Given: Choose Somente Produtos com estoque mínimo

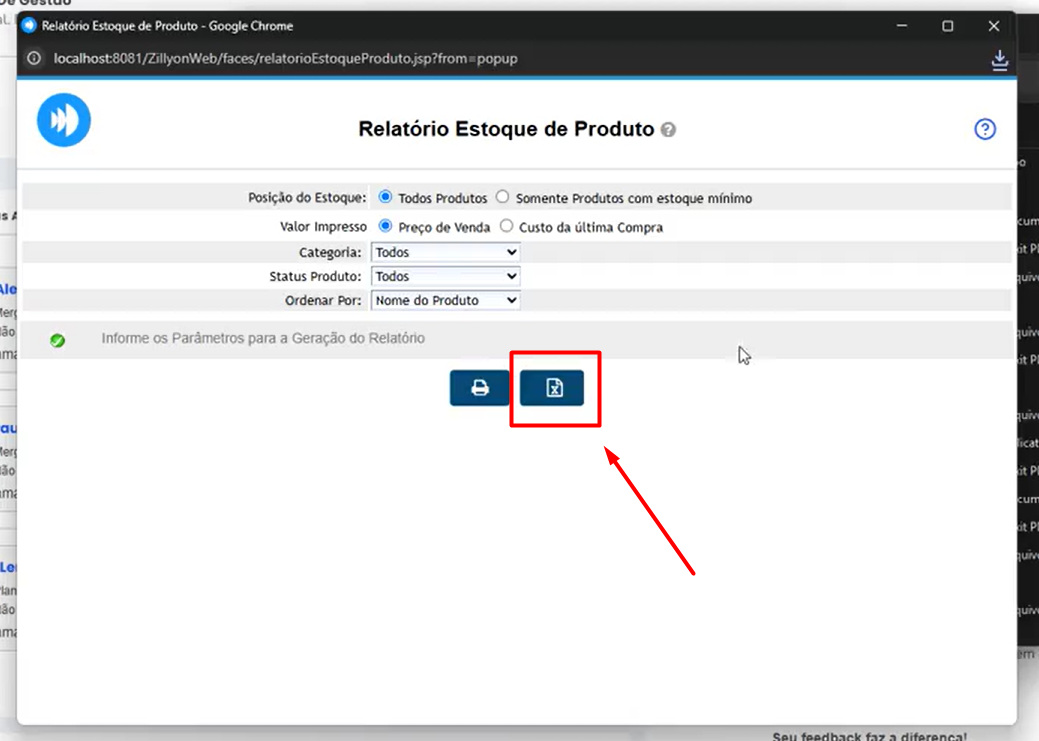Looking at the screenshot, I should [503, 198].
